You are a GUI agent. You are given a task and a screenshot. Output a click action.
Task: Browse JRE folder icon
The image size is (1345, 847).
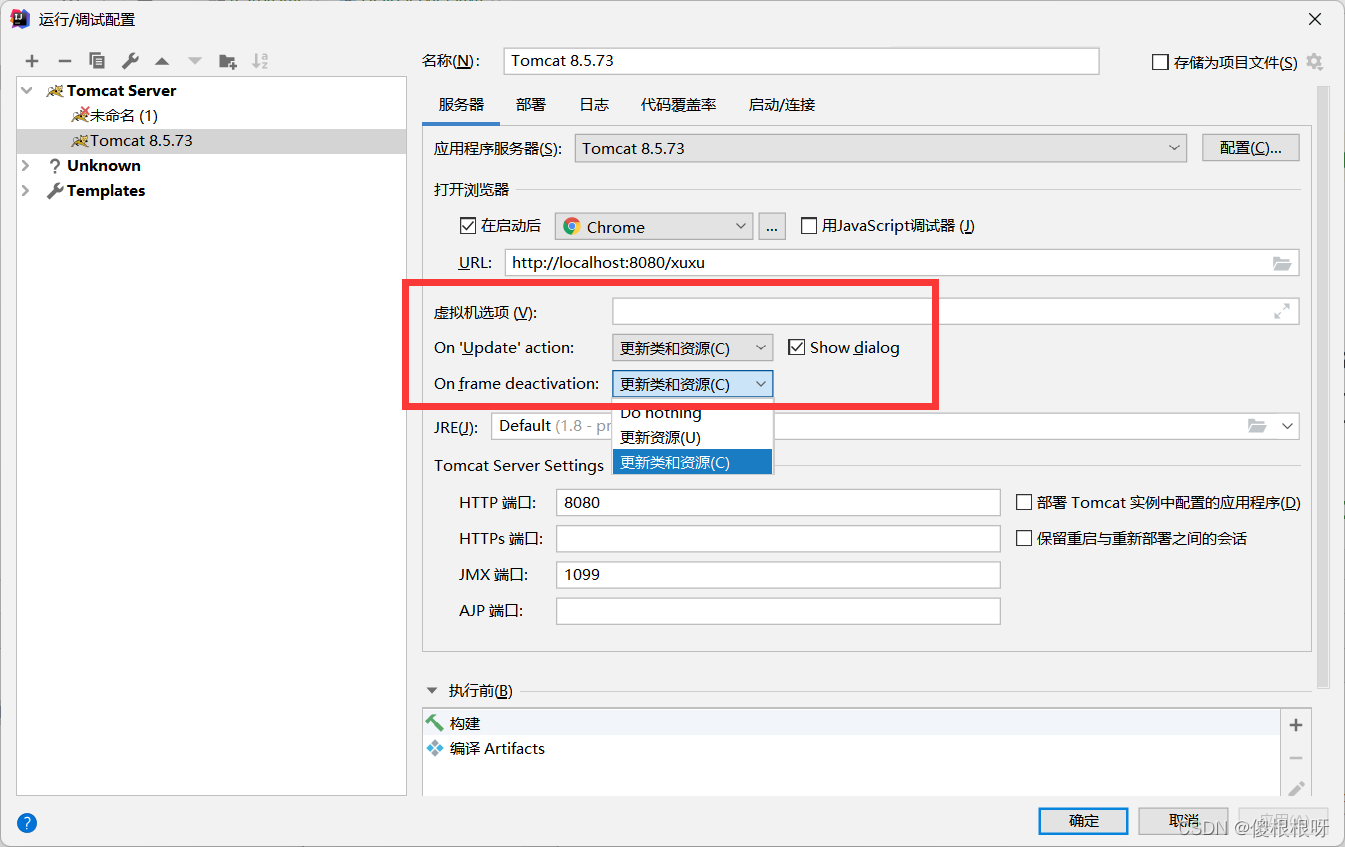[1257, 426]
